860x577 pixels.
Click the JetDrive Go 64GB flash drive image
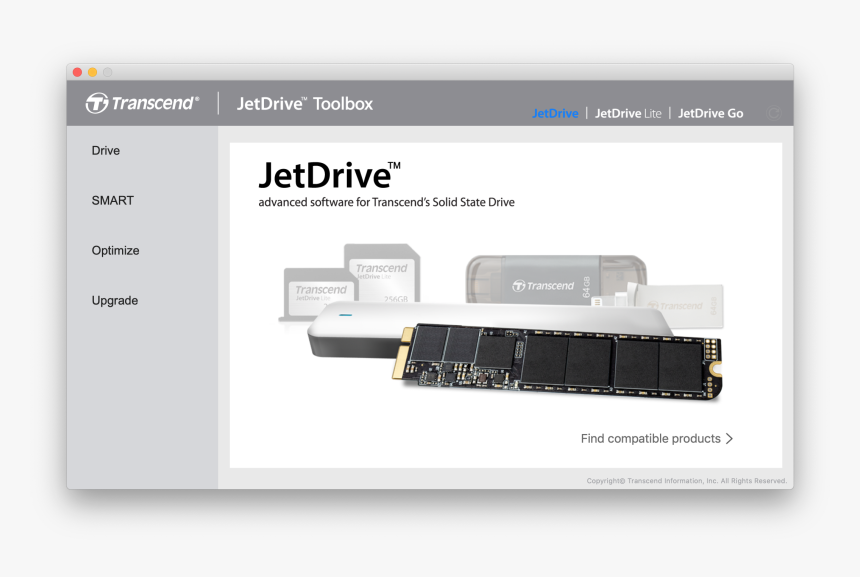(x=556, y=279)
